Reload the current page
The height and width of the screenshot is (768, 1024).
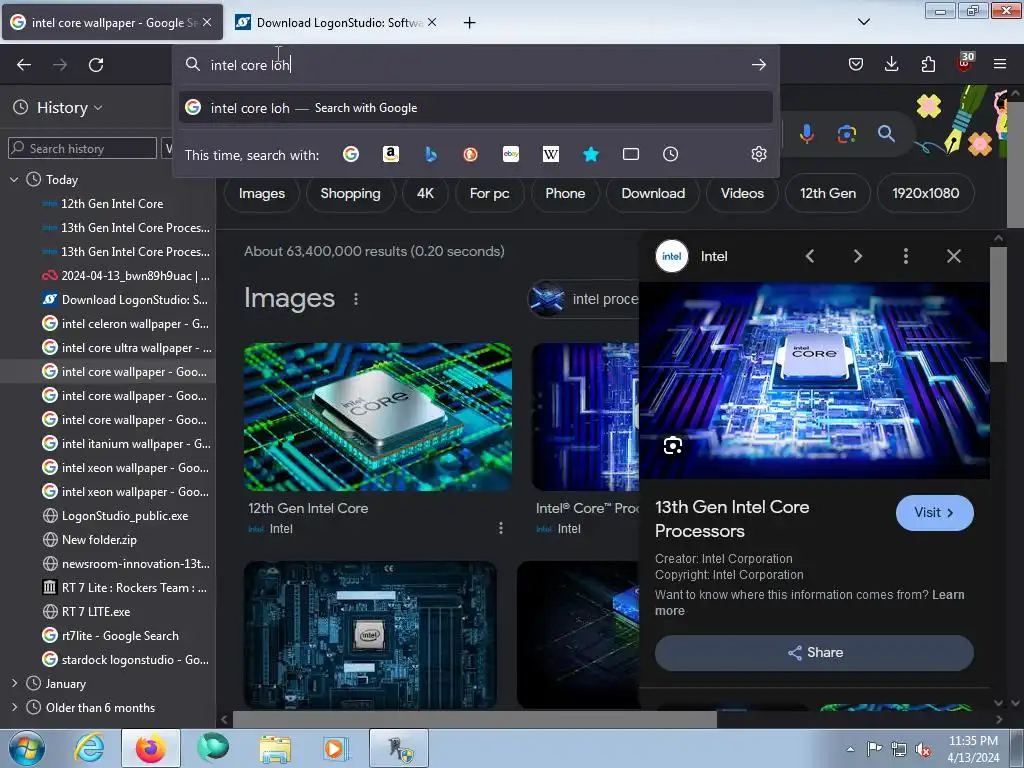96,65
